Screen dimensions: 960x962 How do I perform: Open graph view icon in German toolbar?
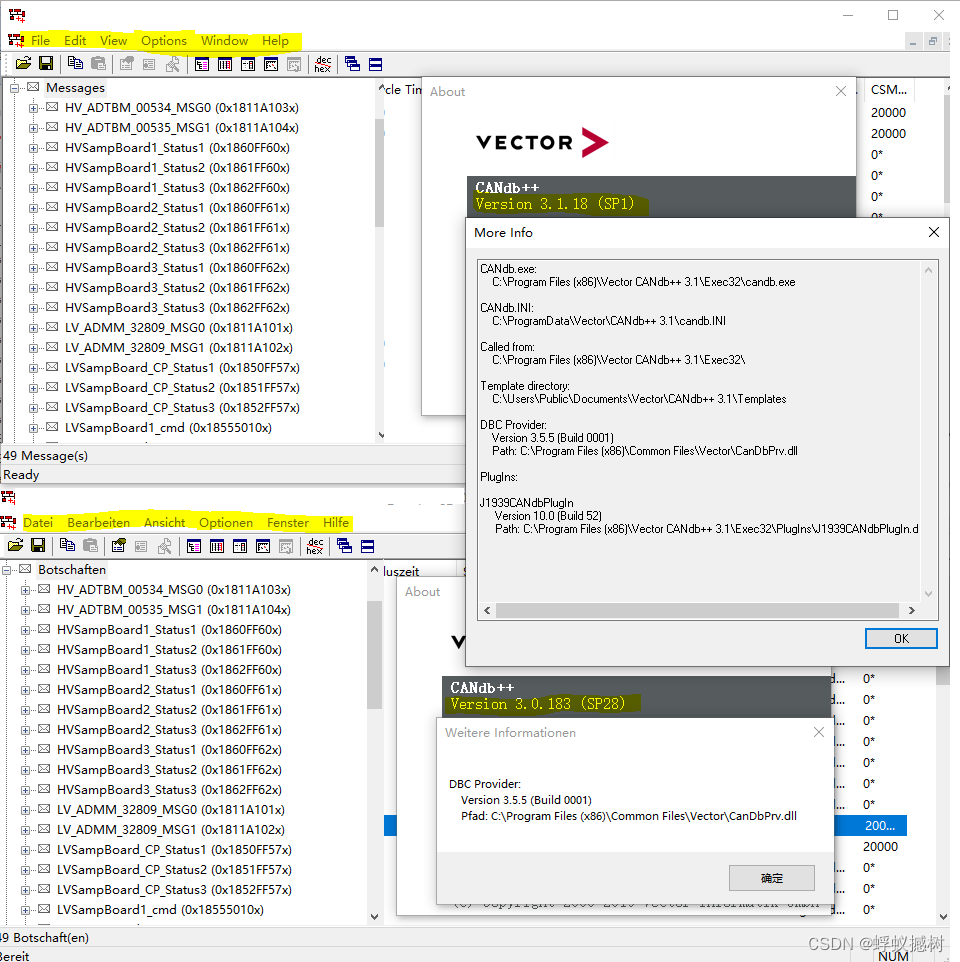(263, 546)
